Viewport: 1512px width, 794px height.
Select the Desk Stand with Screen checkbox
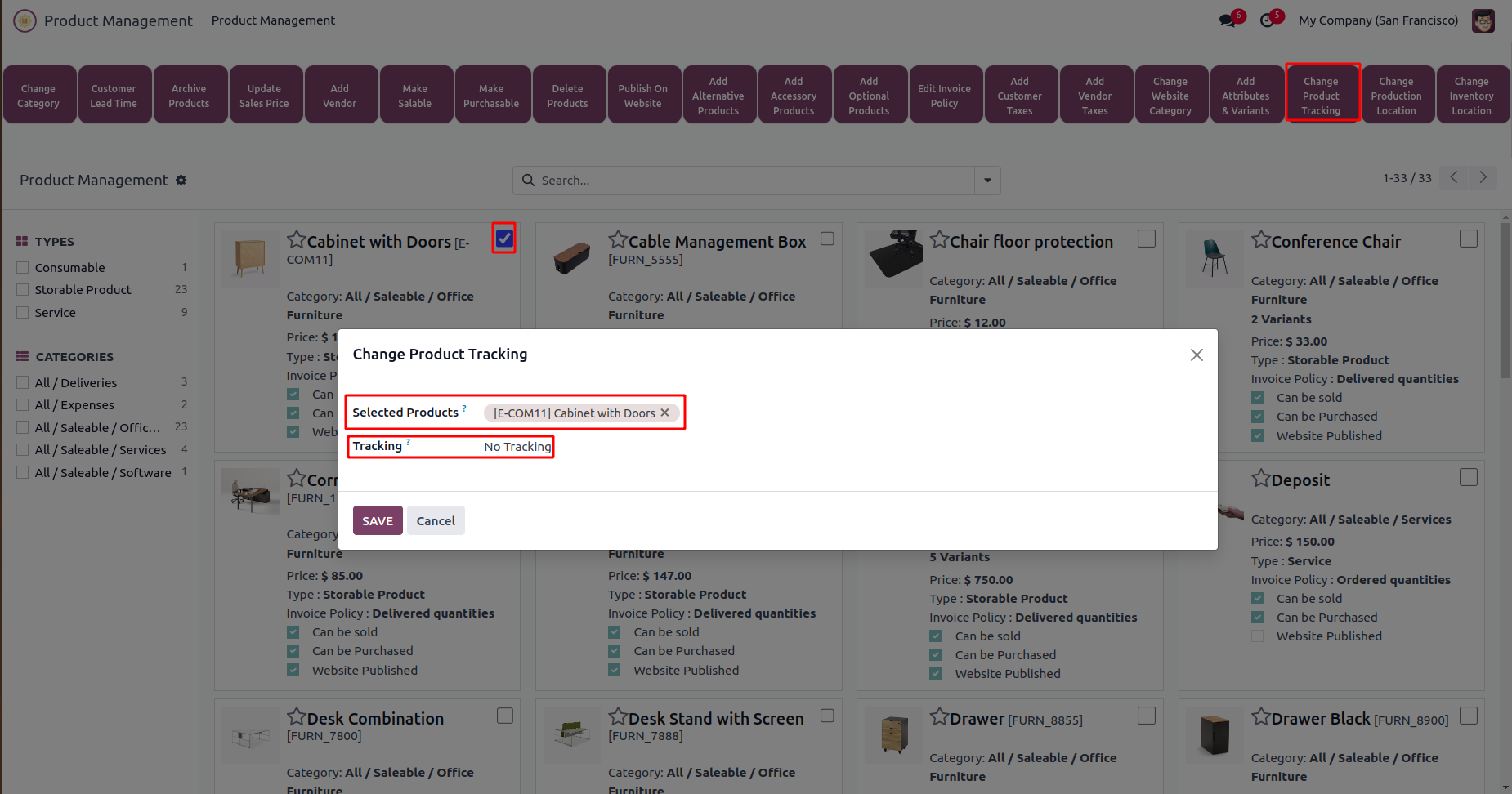point(827,716)
